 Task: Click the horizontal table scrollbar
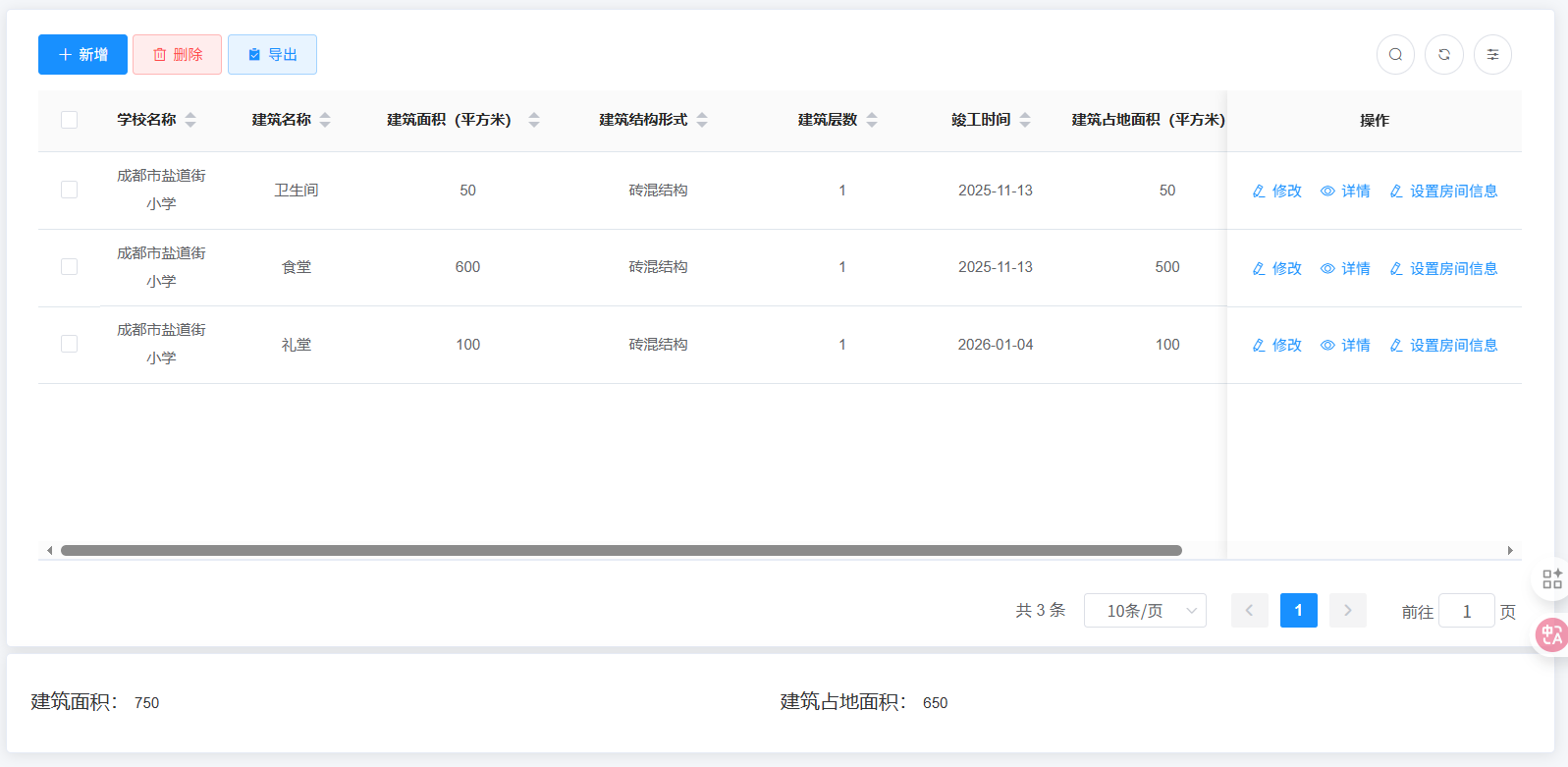621,551
